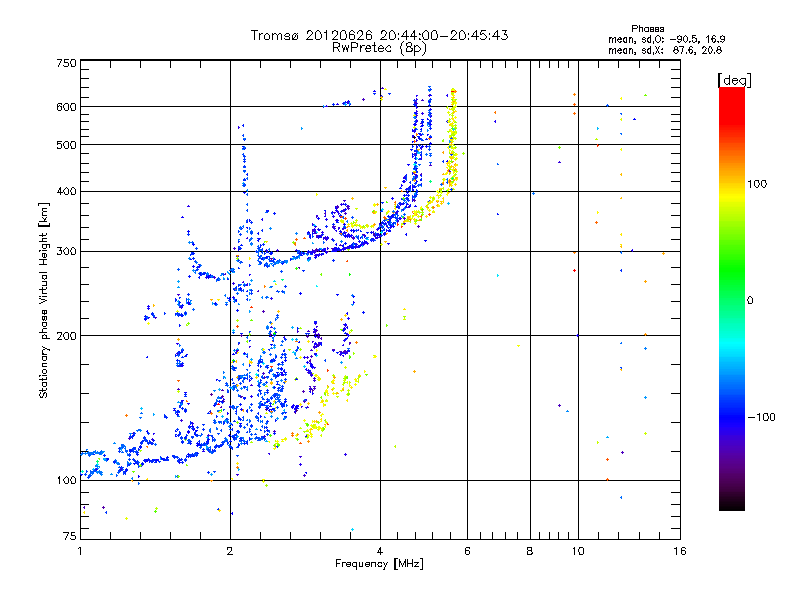800x600 pixels.
Task: Click the 'Stationary phase Virtual Height [km]' axis label
Action: tap(43, 300)
